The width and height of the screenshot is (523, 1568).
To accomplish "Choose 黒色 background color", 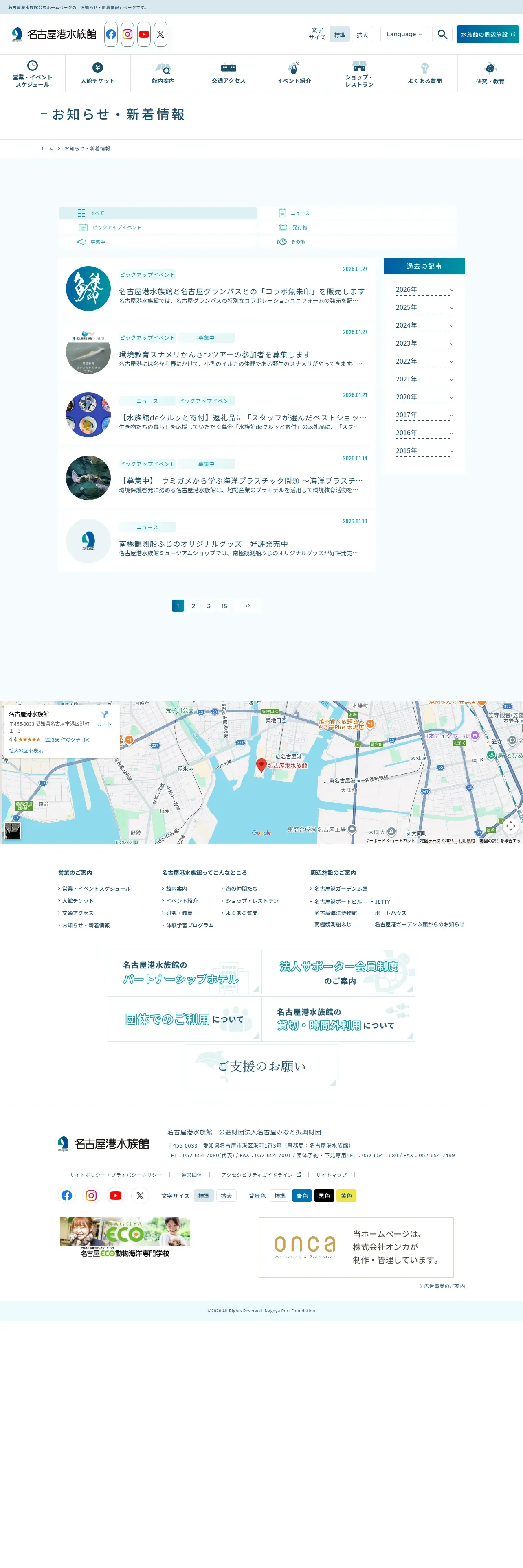I will 325,1196.
